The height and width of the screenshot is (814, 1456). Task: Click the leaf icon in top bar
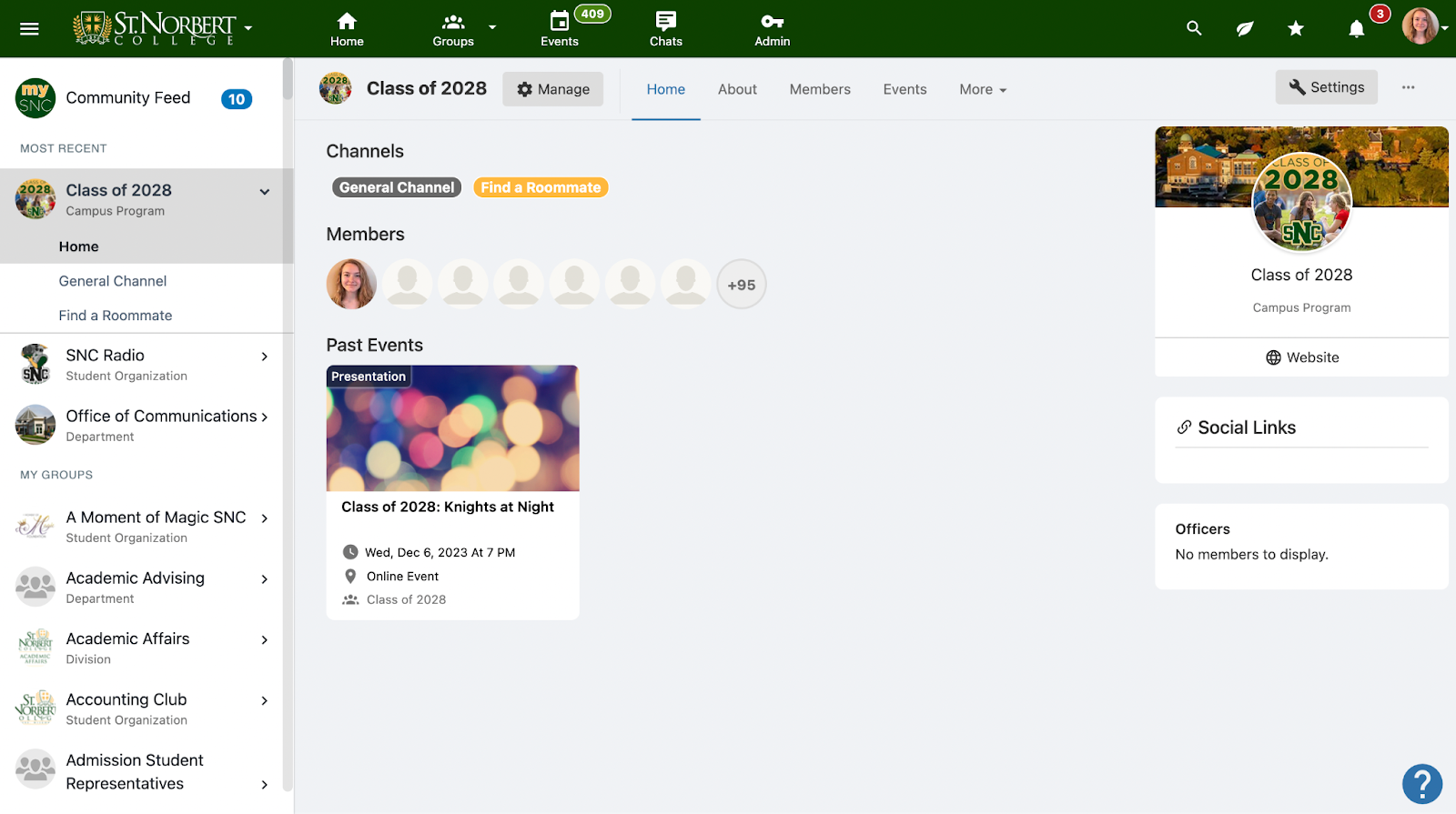pyautogui.click(x=1245, y=28)
